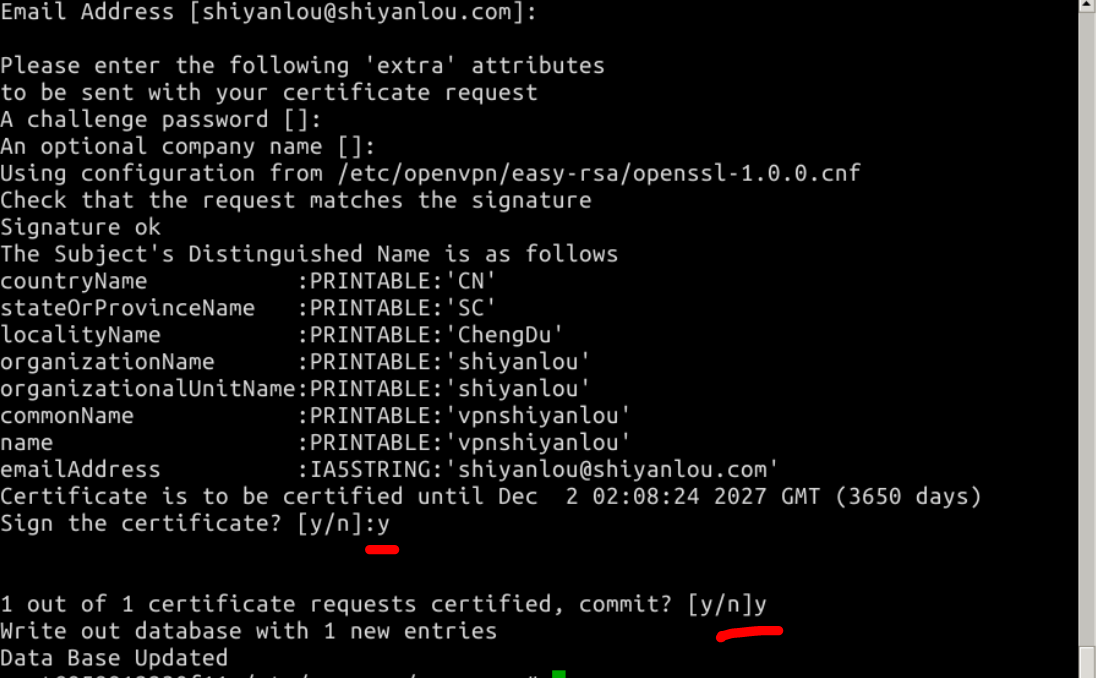The width and height of the screenshot is (1096, 678).
Task: Click the 'Data Base Updated' line
Action: tap(114, 658)
